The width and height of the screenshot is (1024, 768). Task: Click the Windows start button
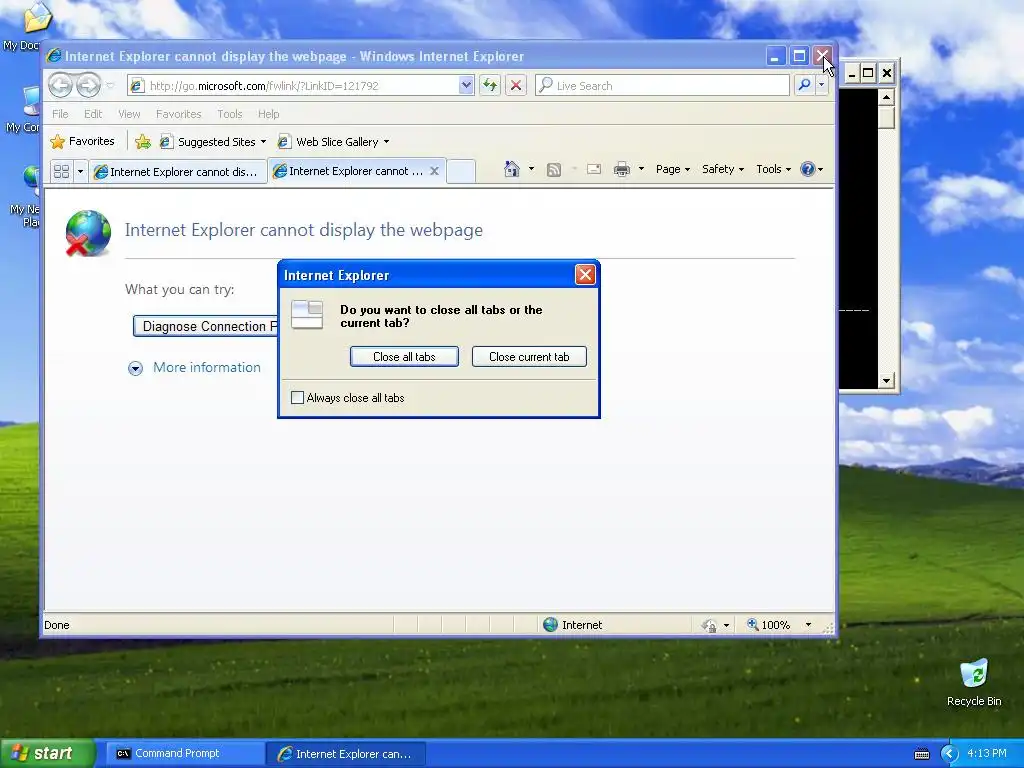tap(47, 753)
